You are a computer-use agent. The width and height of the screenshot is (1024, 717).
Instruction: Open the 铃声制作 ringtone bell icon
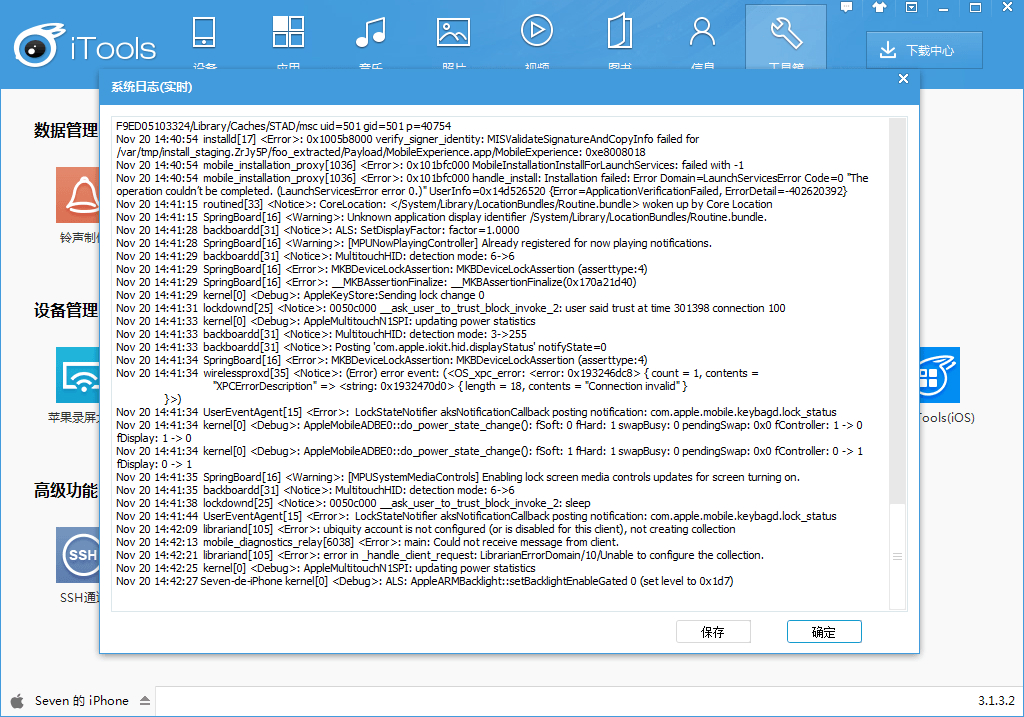click(78, 195)
